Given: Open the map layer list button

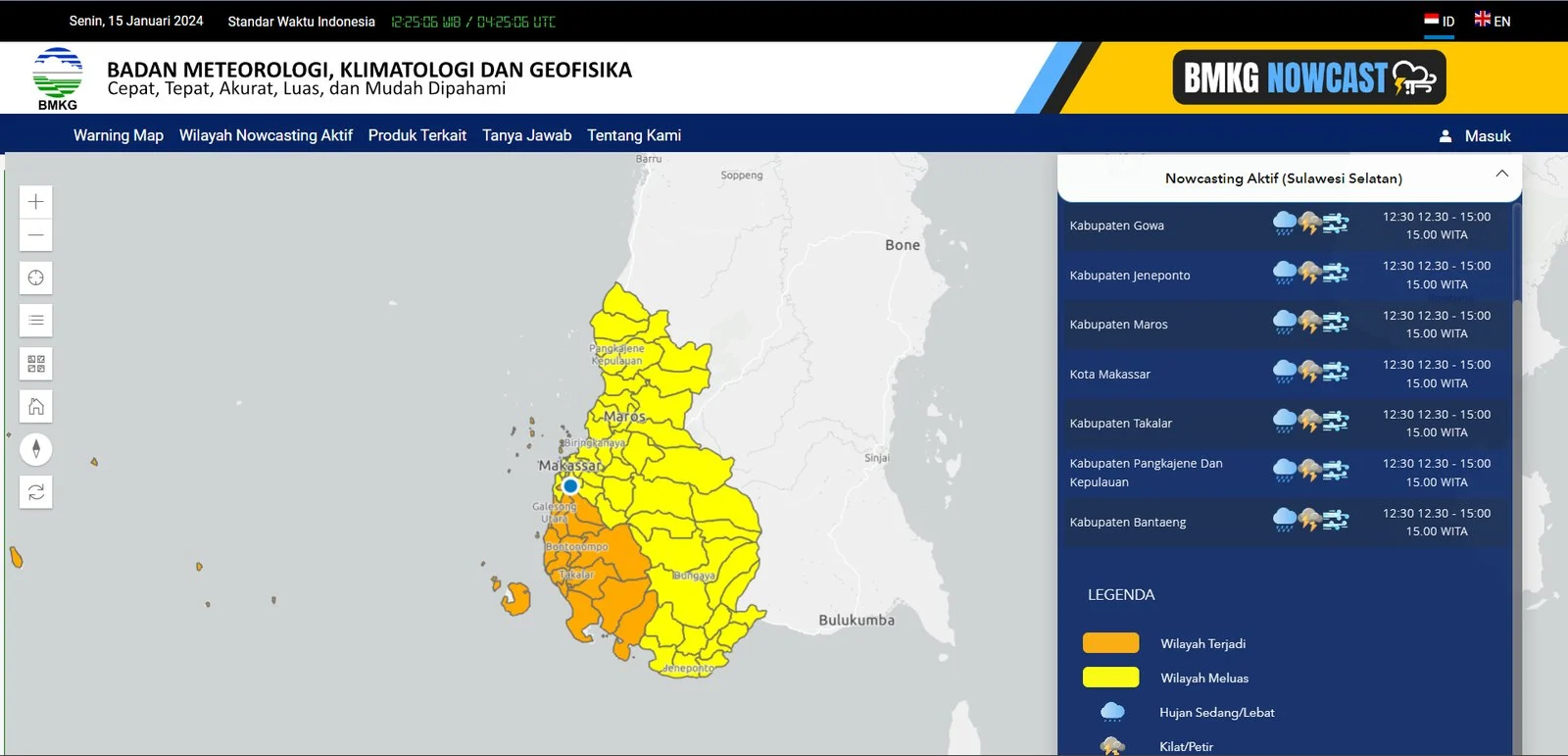Looking at the screenshot, I should 36,321.
